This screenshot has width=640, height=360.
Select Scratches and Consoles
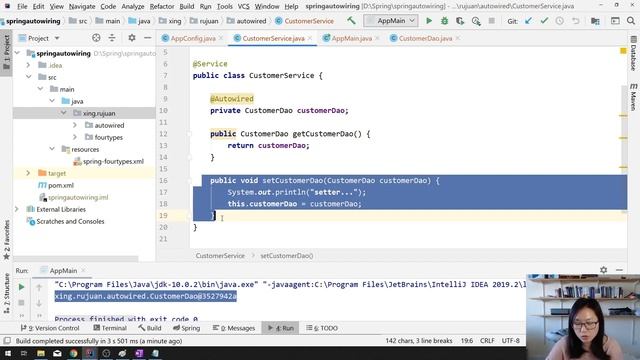(x=70, y=221)
